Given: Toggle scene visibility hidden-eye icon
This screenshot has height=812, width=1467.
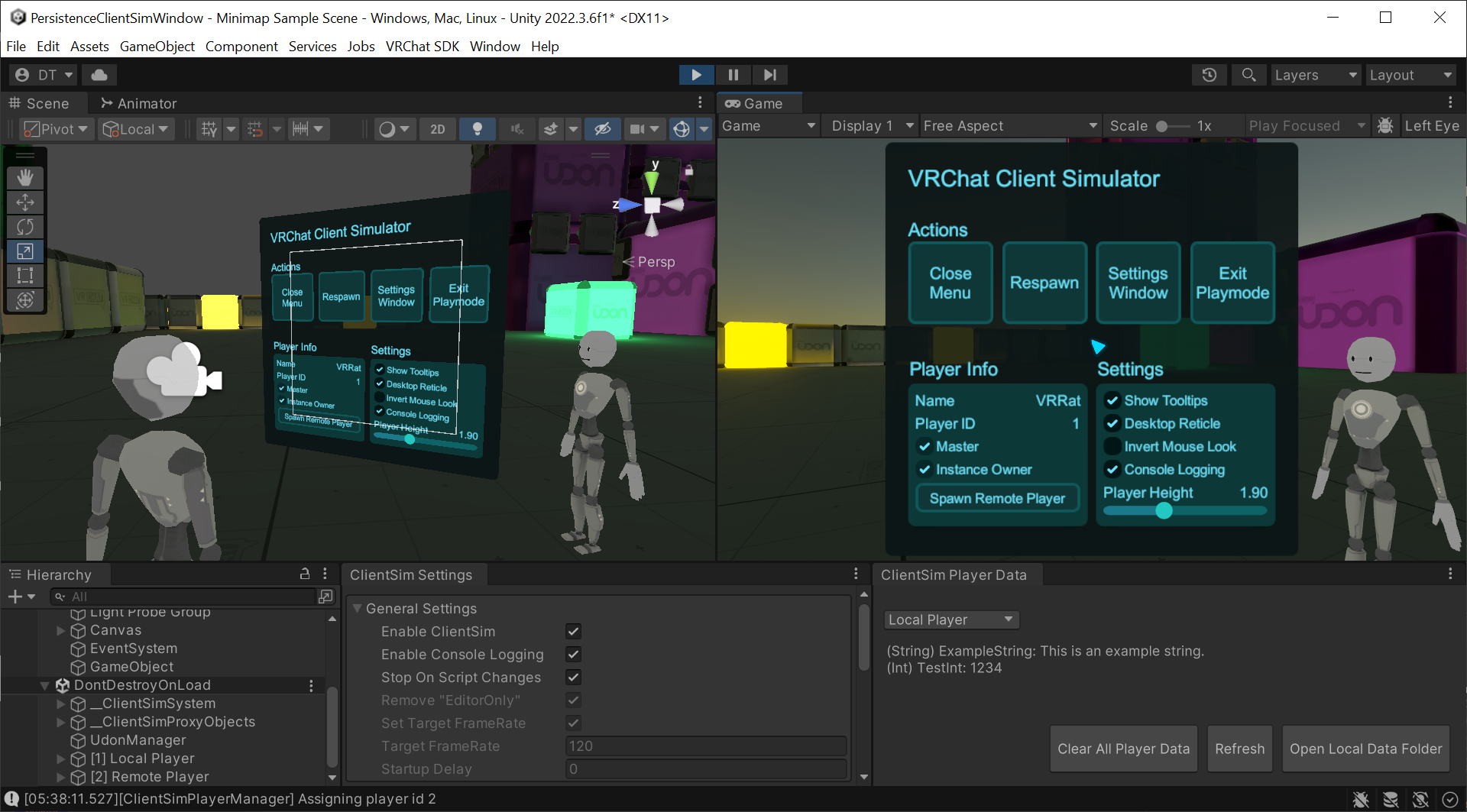Looking at the screenshot, I should 603,129.
